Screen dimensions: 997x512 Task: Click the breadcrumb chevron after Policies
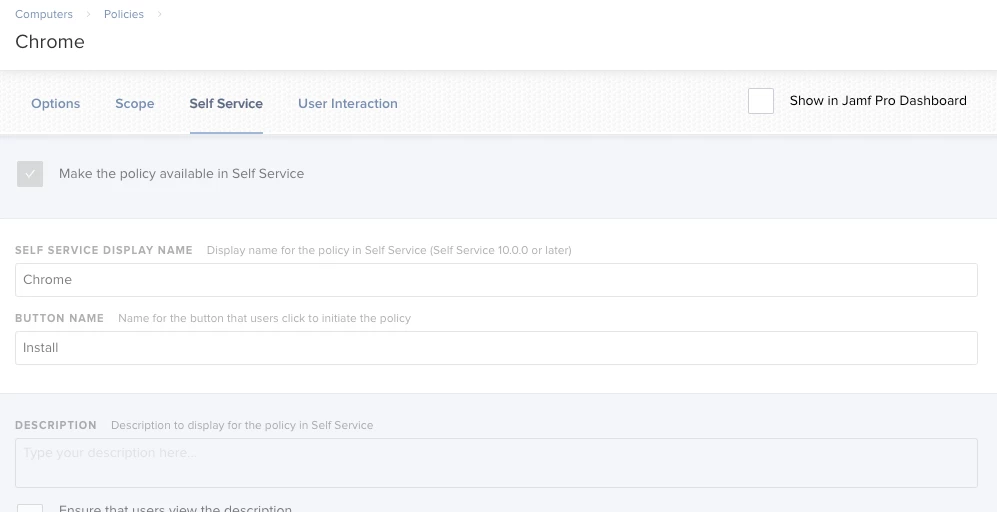(160, 14)
